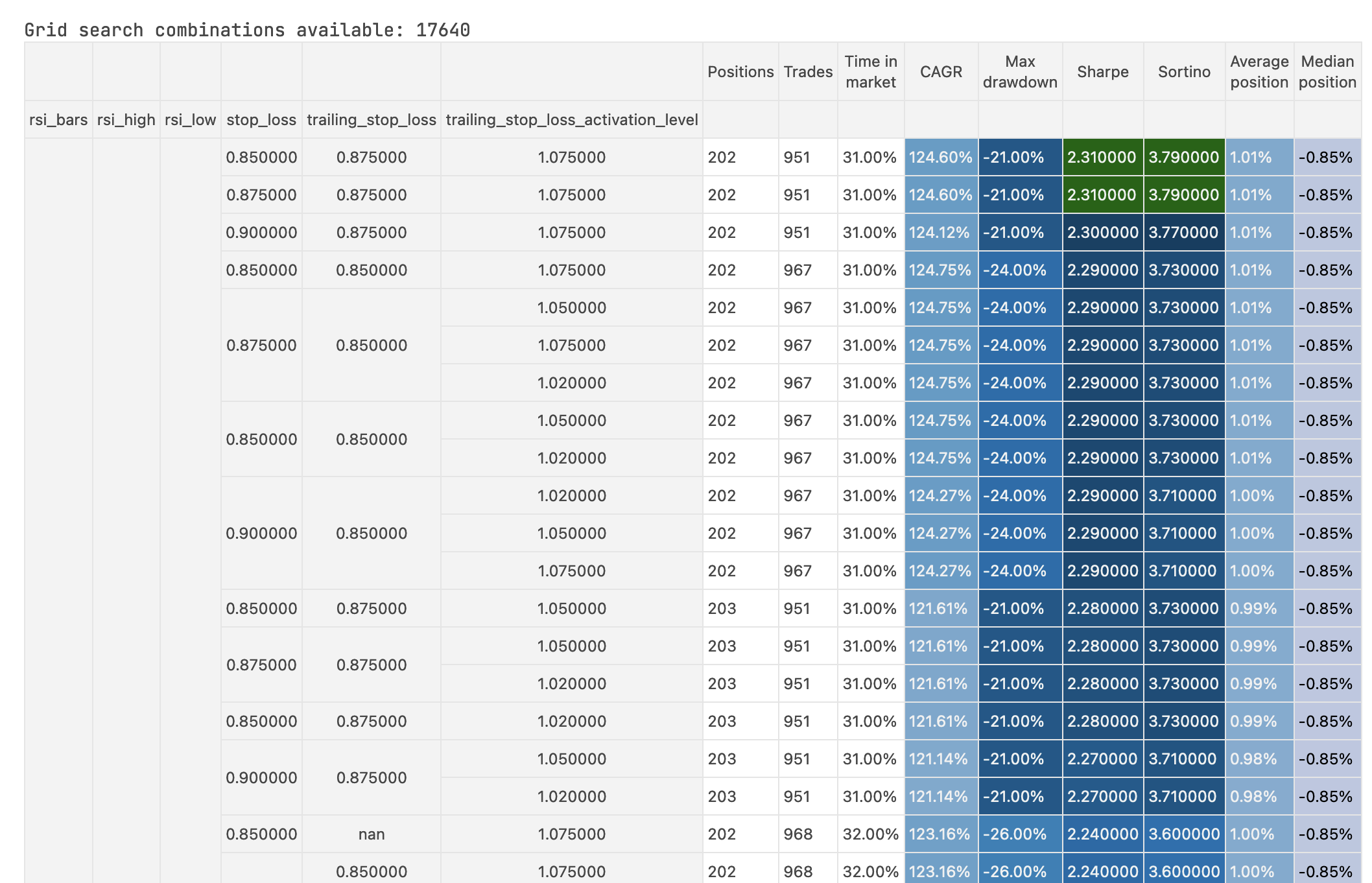Screen dimensions: 1372x883
Task: Click the 123.16% CAGR cell in the nan row
Action: 940,834
